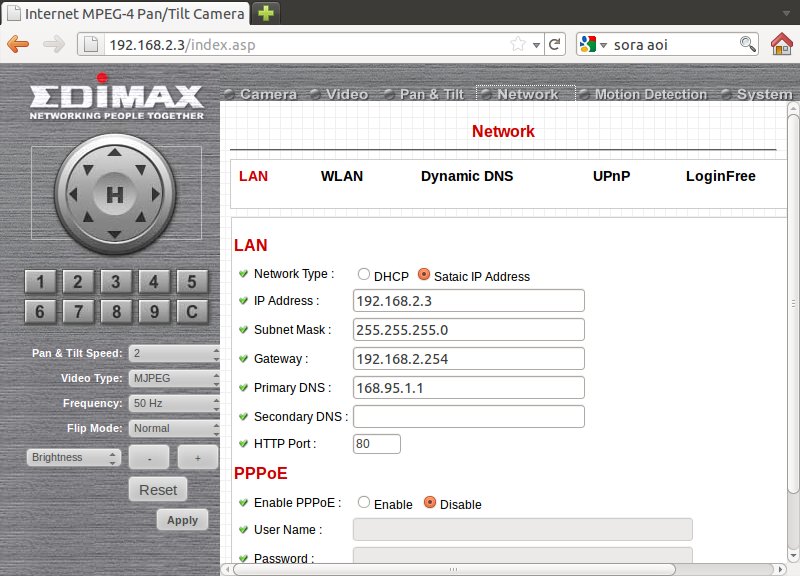This screenshot has width=800, height=576.
Task: Tilt camera up with the up arrow
Action: click(115, 155)
